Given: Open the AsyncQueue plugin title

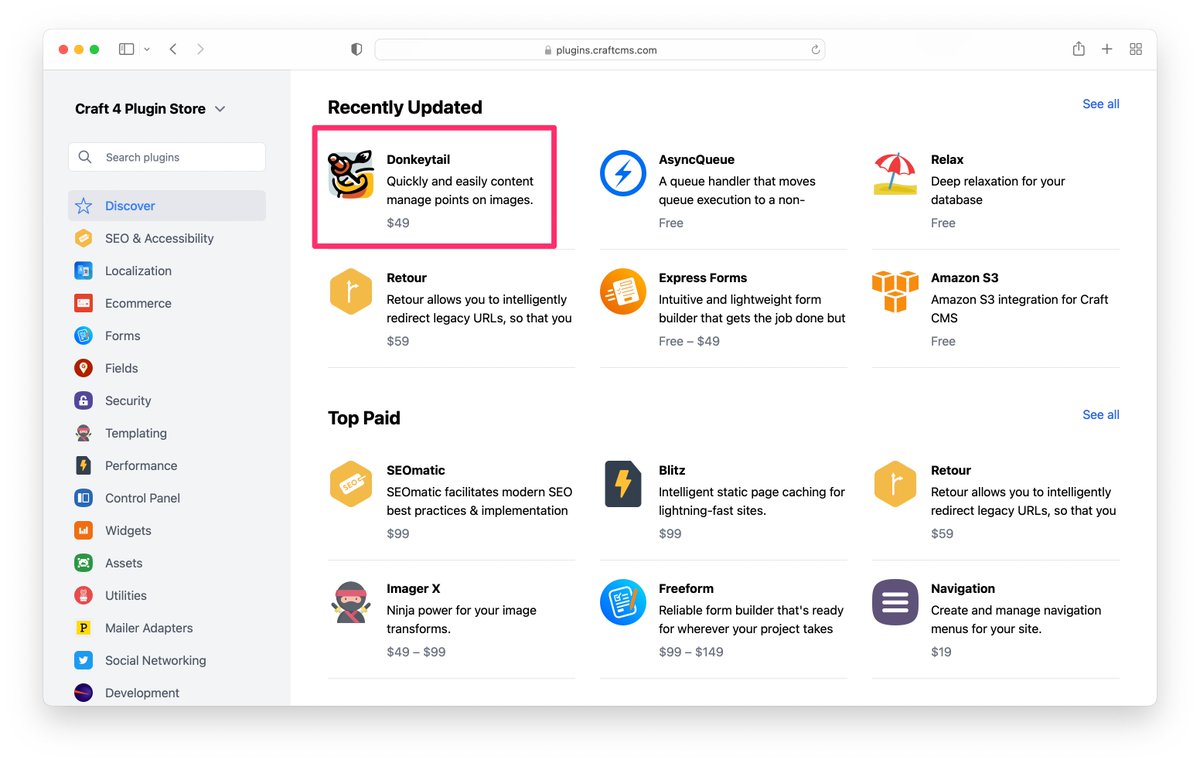Looking at the screenshot, I should click(x=697, y=160).
